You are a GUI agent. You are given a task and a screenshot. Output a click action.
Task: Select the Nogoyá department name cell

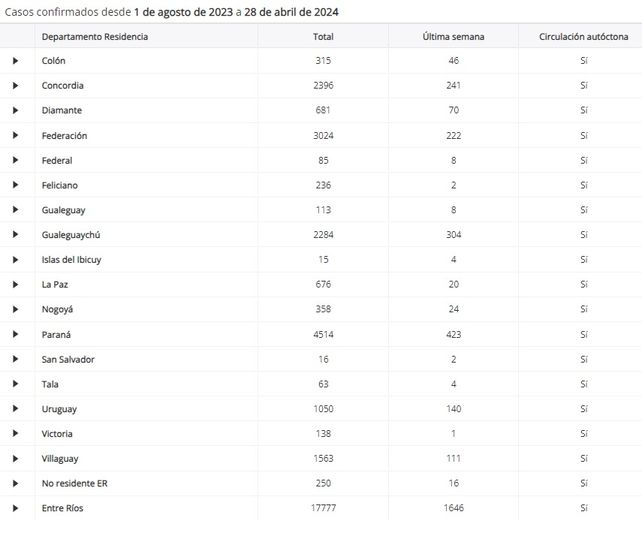click(x=59, y=310)
